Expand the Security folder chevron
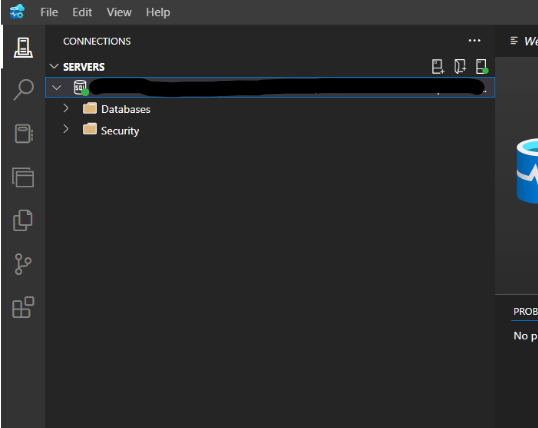Viewport: 538px width, 428px height. tap(66, 129)
